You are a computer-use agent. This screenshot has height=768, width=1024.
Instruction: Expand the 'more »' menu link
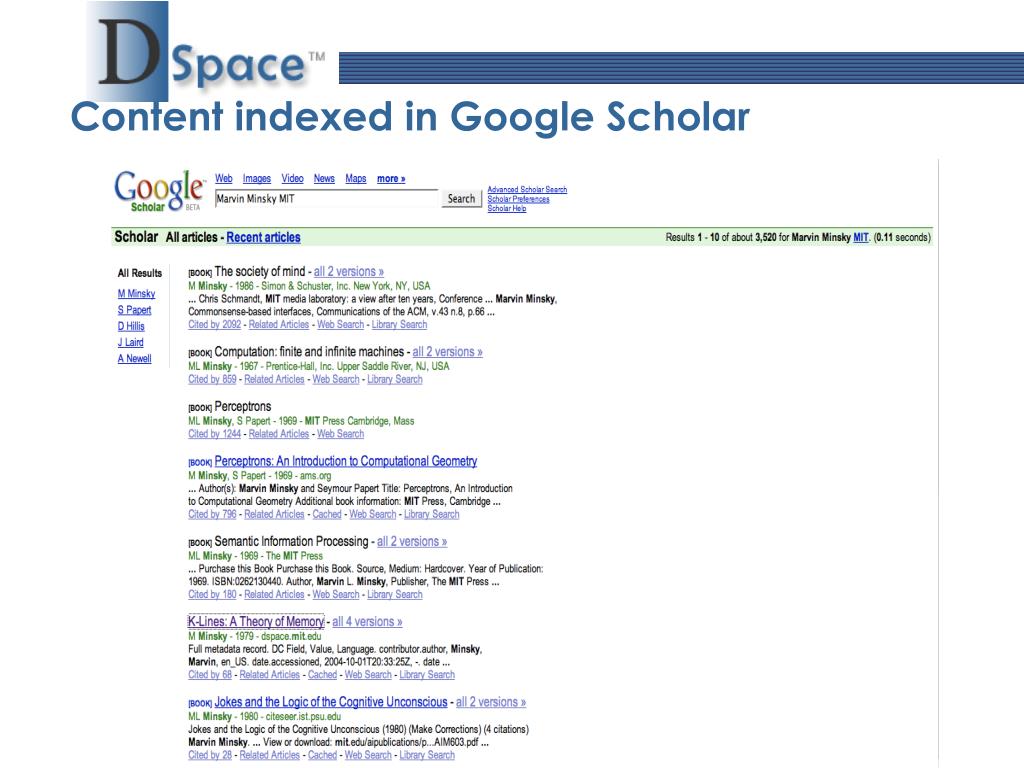coord(391,178)
